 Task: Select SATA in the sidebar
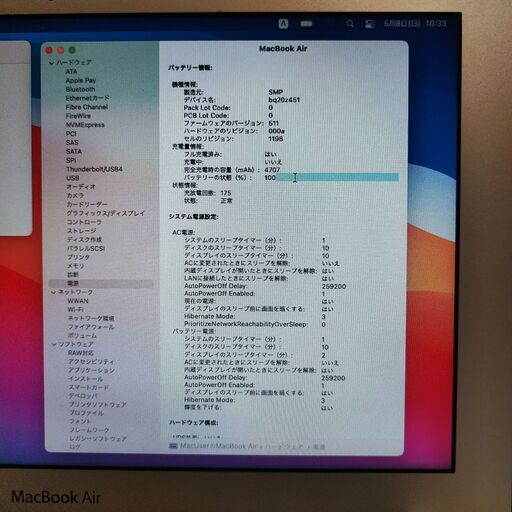(74, 151)
